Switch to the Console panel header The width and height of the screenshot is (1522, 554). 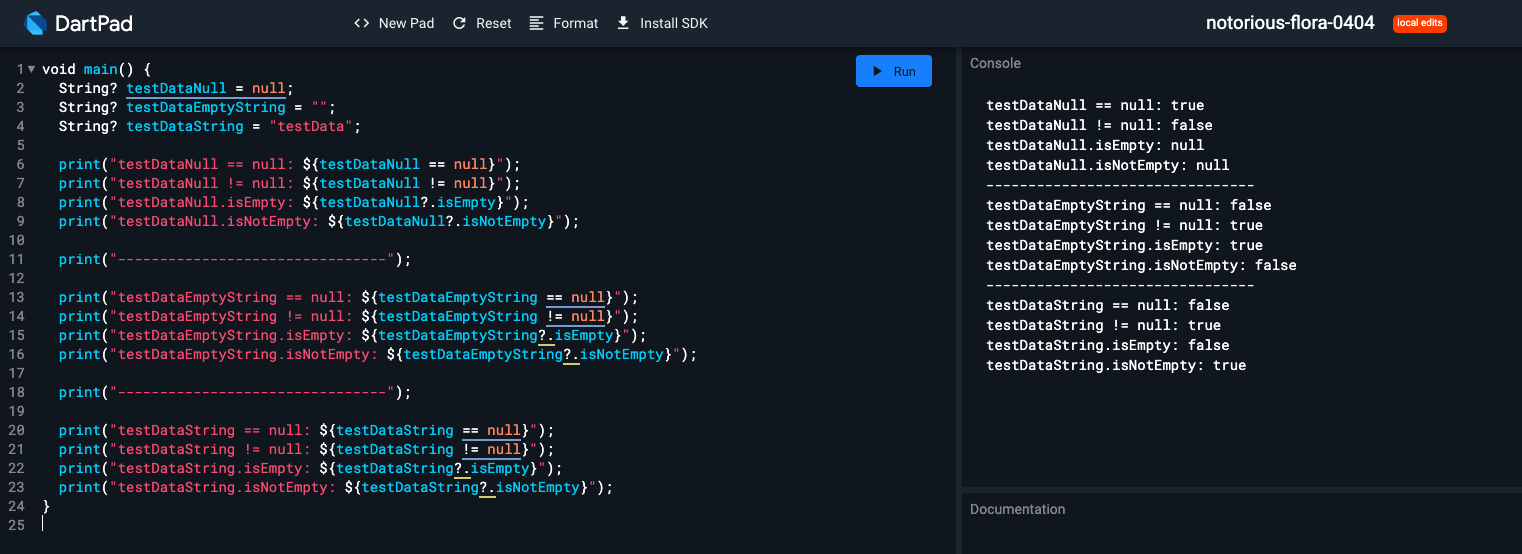click(995, 63)
